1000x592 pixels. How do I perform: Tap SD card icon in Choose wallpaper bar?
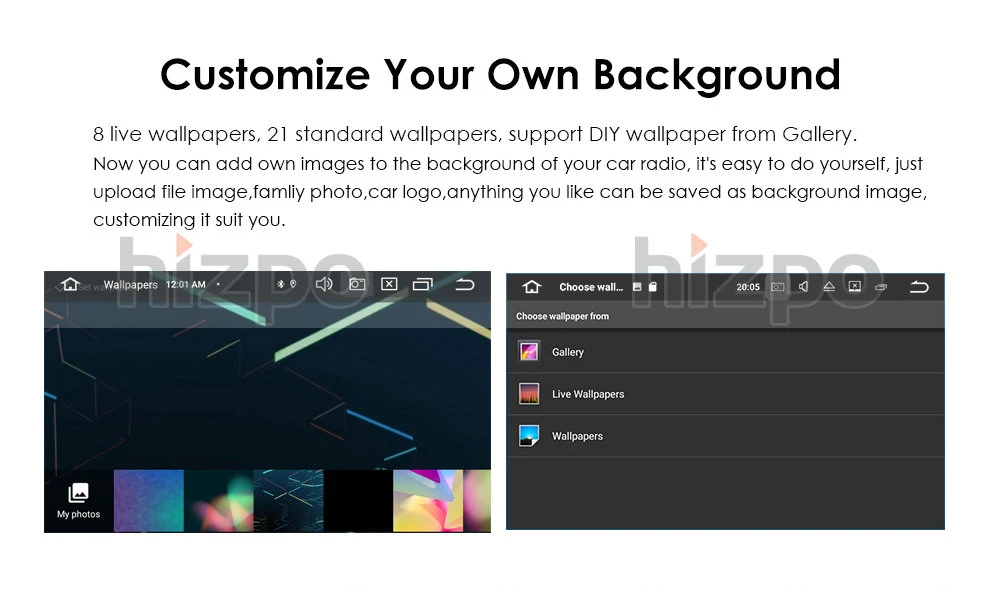[x=652, y=287]
